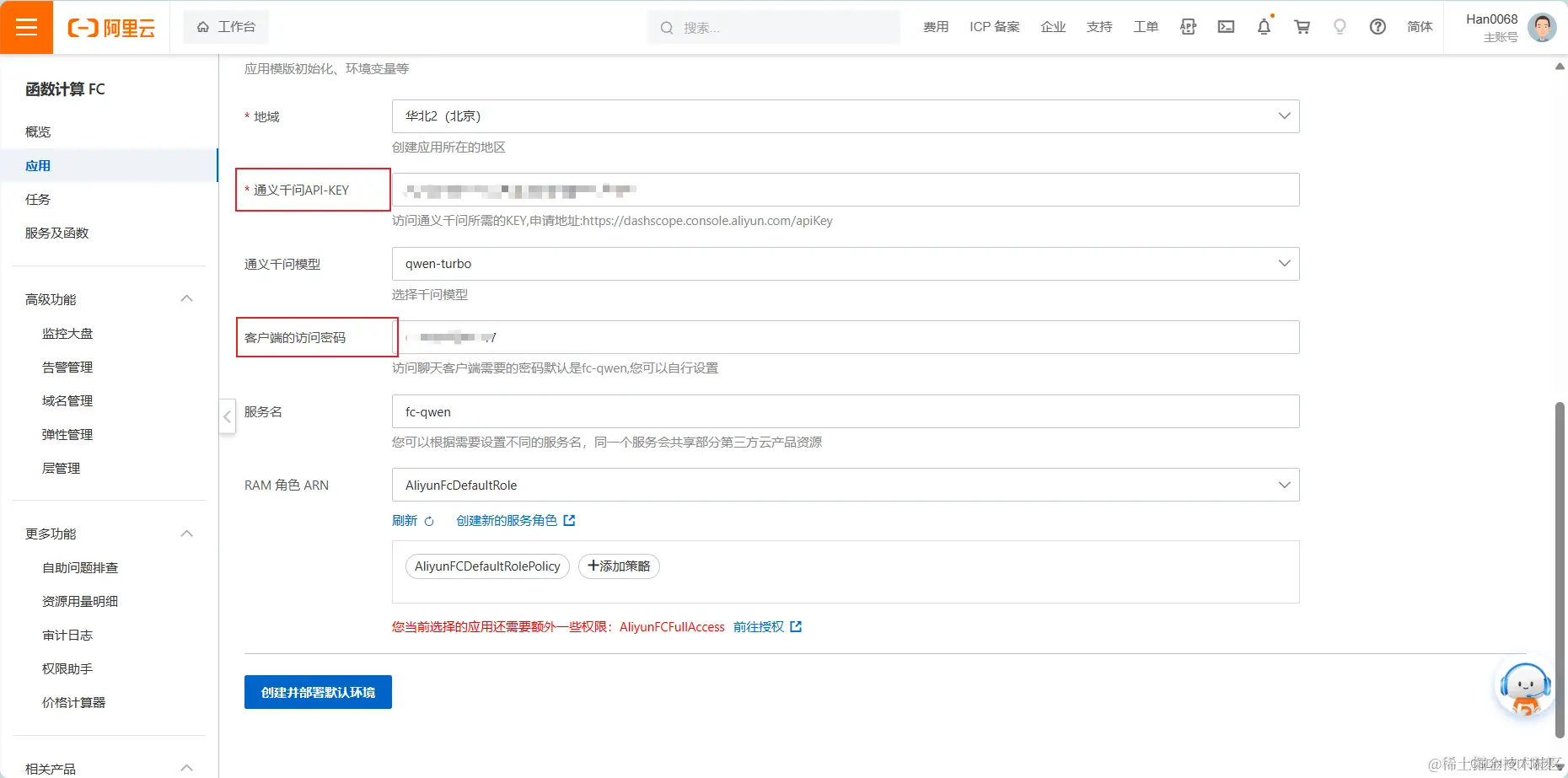Focus the top search box

(x=774, y=28)
